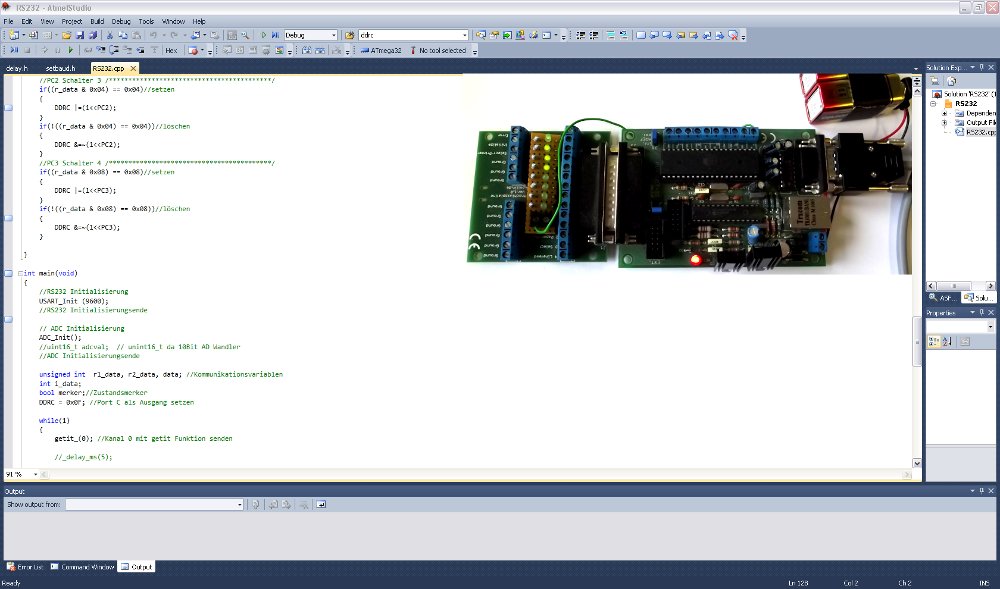The width and height of the screenshot is (1000, 589).
Task: Click the Save All toolbar icon
Action: tap(93, 35)
